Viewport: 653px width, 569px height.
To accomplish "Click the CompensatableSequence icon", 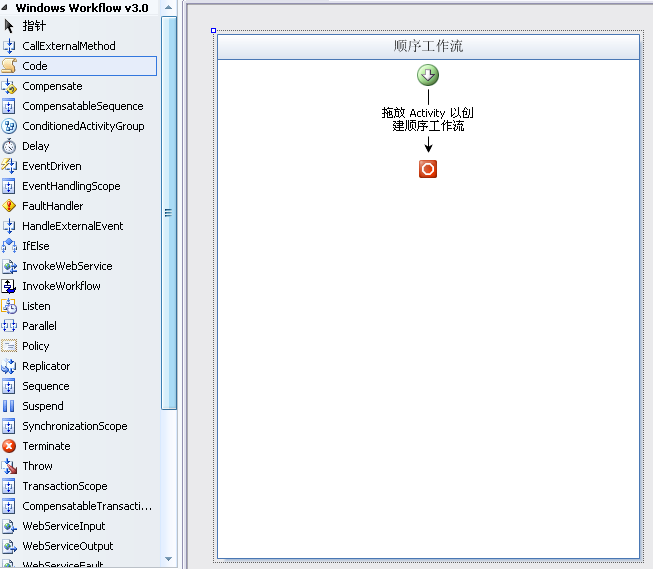I will 9,106.
